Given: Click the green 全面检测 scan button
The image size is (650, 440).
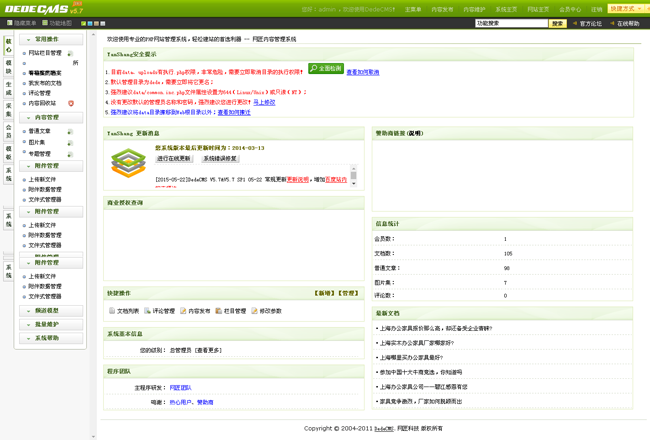Looking at the screenshot, I should (x=326, y=68).
